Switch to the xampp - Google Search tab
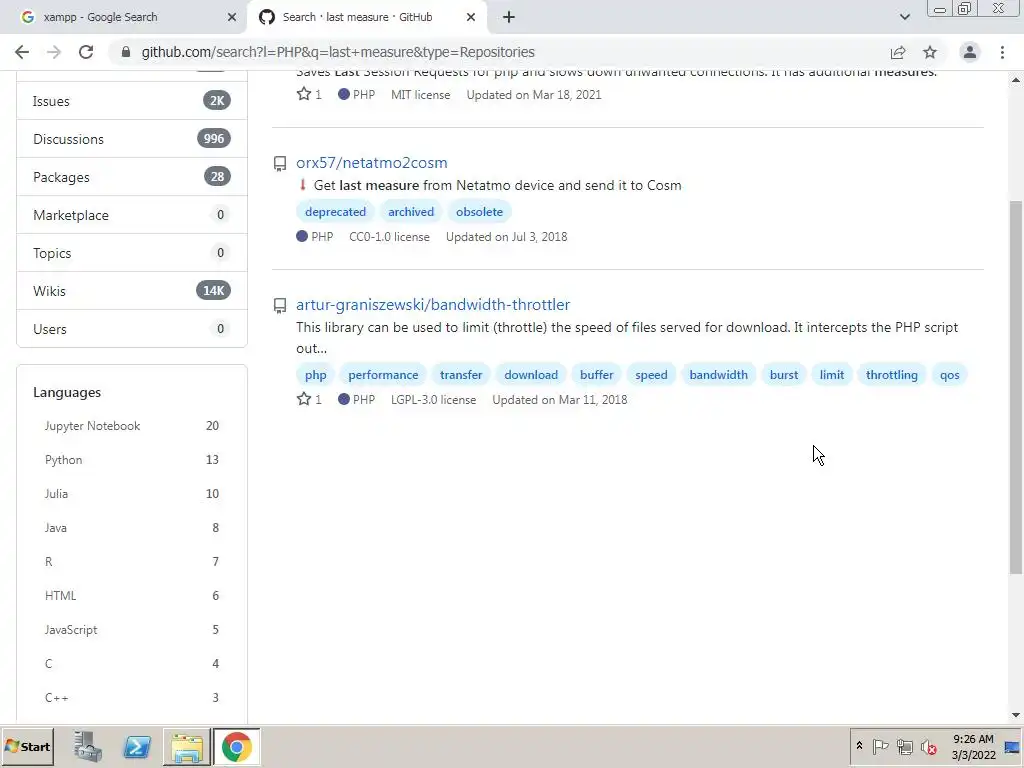Viewport: 1024px width, 768px height. tap(124, 17)
